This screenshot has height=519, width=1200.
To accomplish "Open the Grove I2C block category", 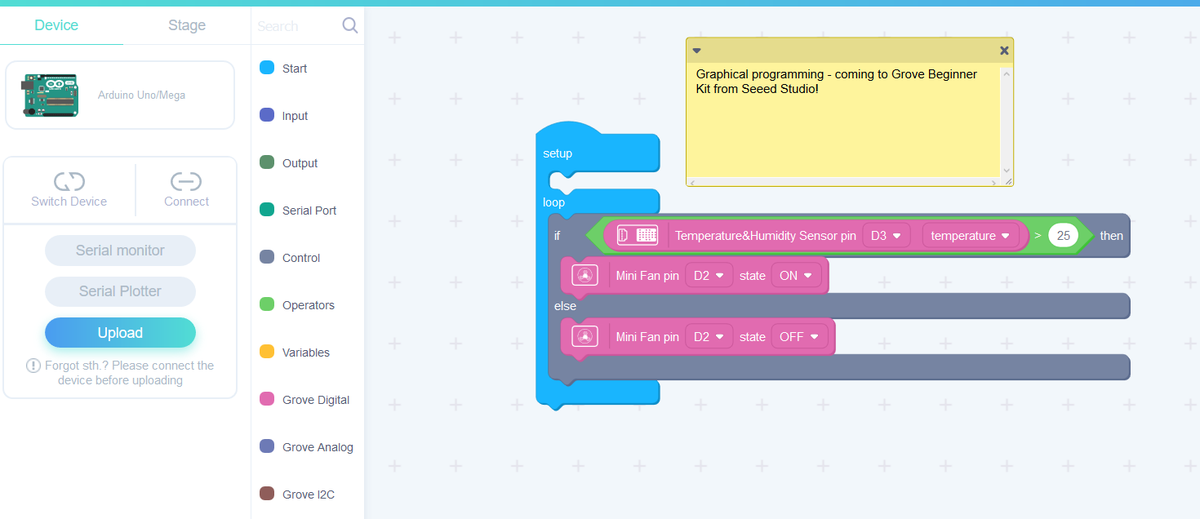I will (x=309, y=494).
